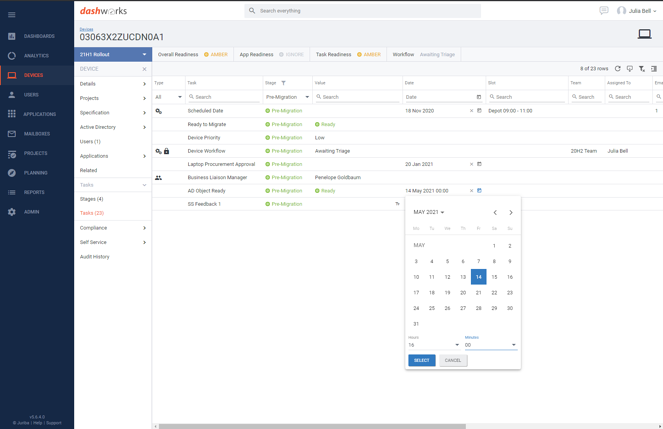
Task: Clear all grid filters icon
Action: pos(642,68)
